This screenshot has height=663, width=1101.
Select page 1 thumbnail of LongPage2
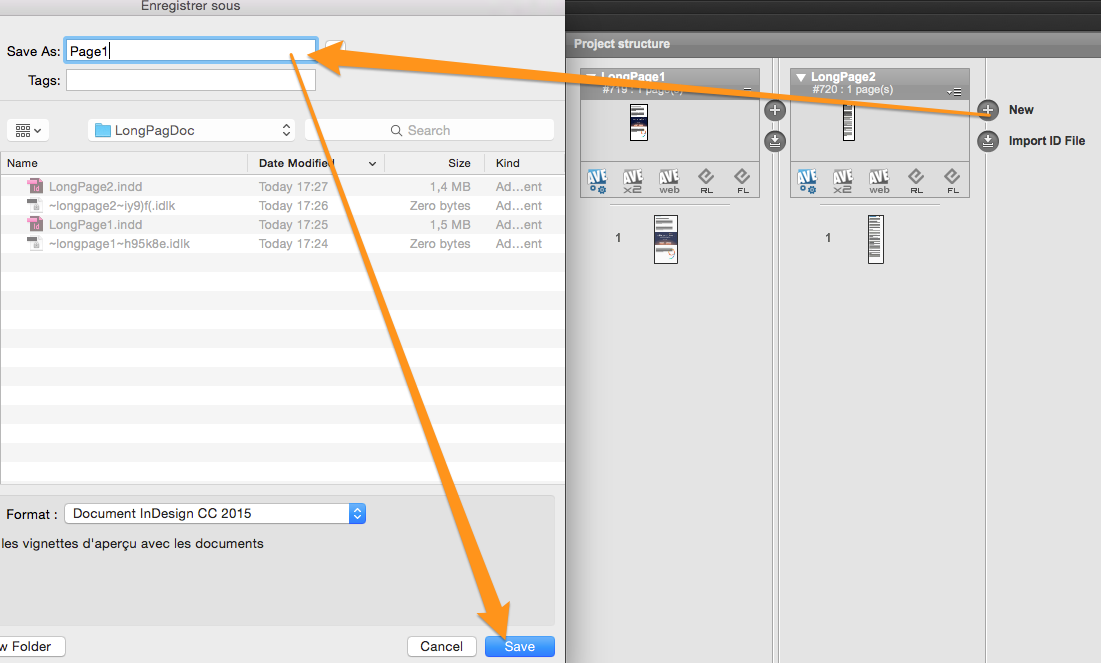tap(876, 239)
